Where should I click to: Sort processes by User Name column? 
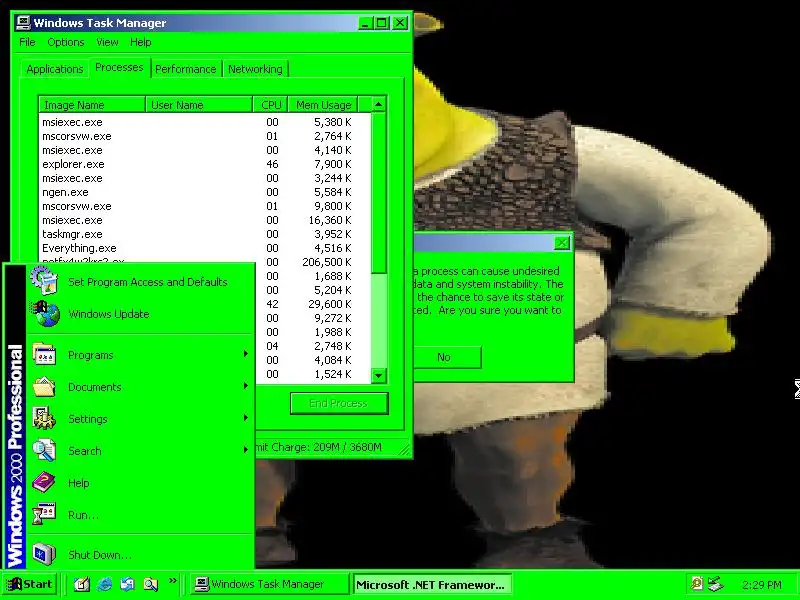[x=199, y=105]
